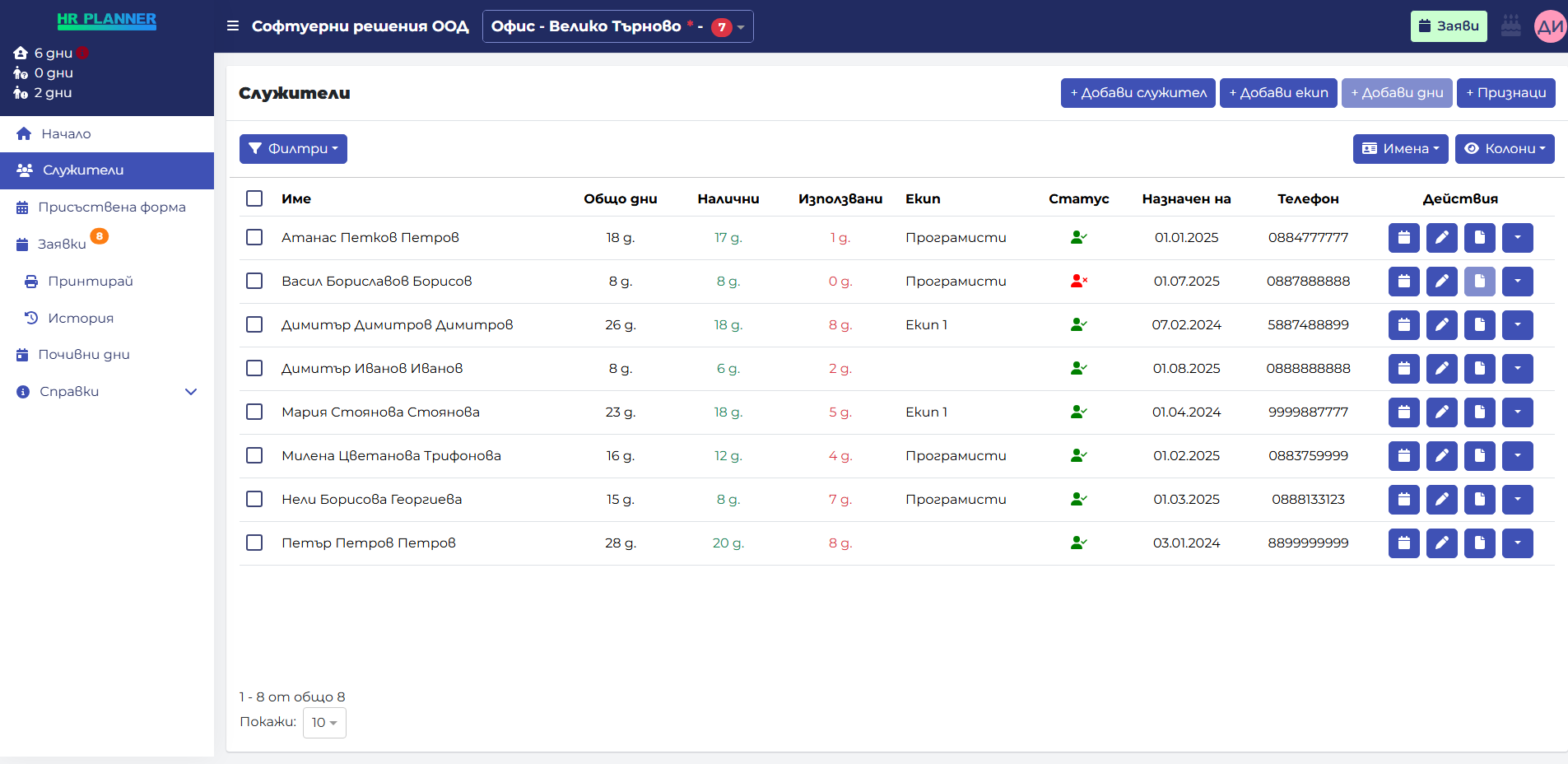This screenshot has height=764, width=1568.
Task: Click pencil edit icon for Нели Борисова Георгиева
Action: (1441, 500)
